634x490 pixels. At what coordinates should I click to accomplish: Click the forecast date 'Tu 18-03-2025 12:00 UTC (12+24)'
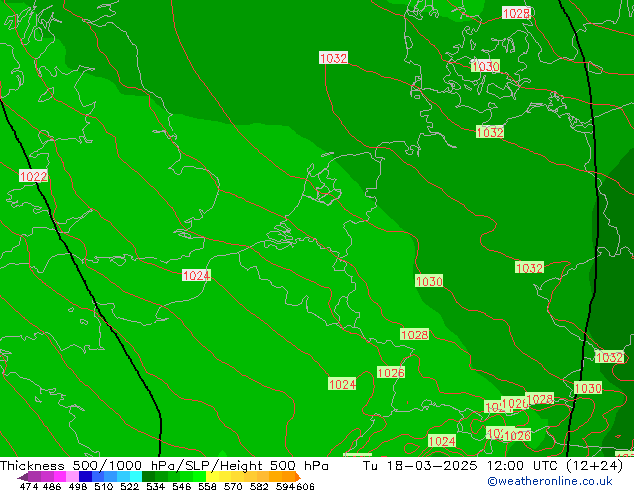click(x=493, y=466)
